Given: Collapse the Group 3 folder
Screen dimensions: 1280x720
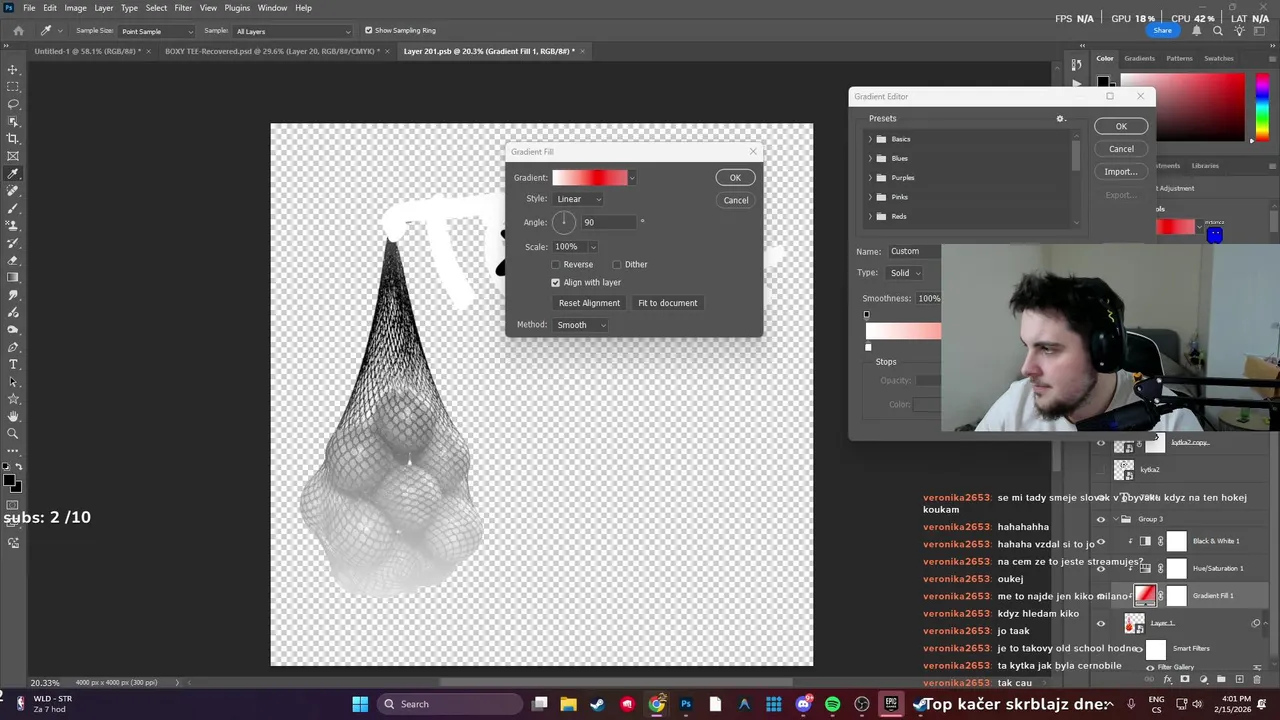Looking at the screenshot, I should click(1116, 519).
